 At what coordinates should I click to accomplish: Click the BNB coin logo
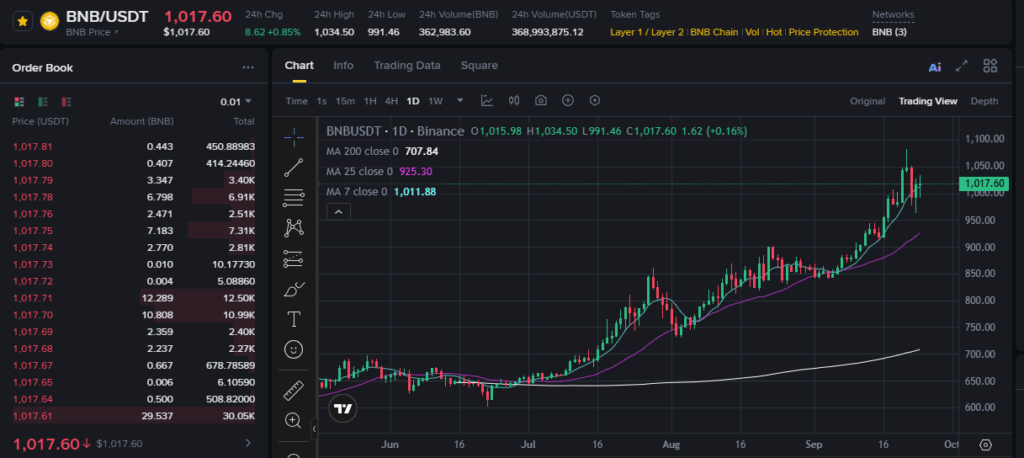[50, 22]
